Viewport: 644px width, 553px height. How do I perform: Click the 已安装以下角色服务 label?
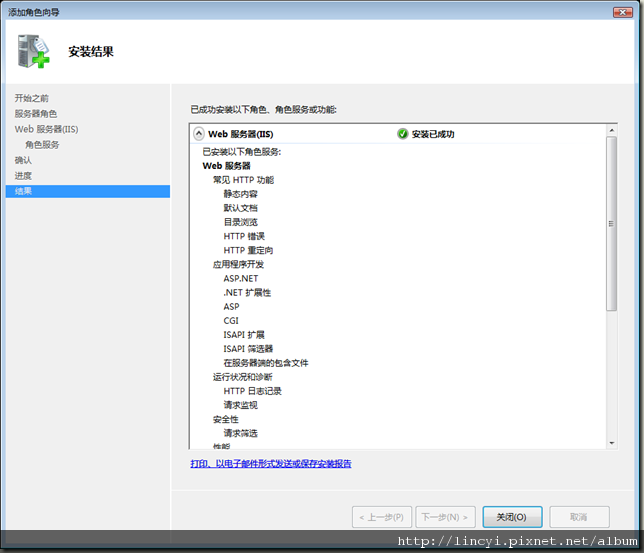click(x=242, y=152)
